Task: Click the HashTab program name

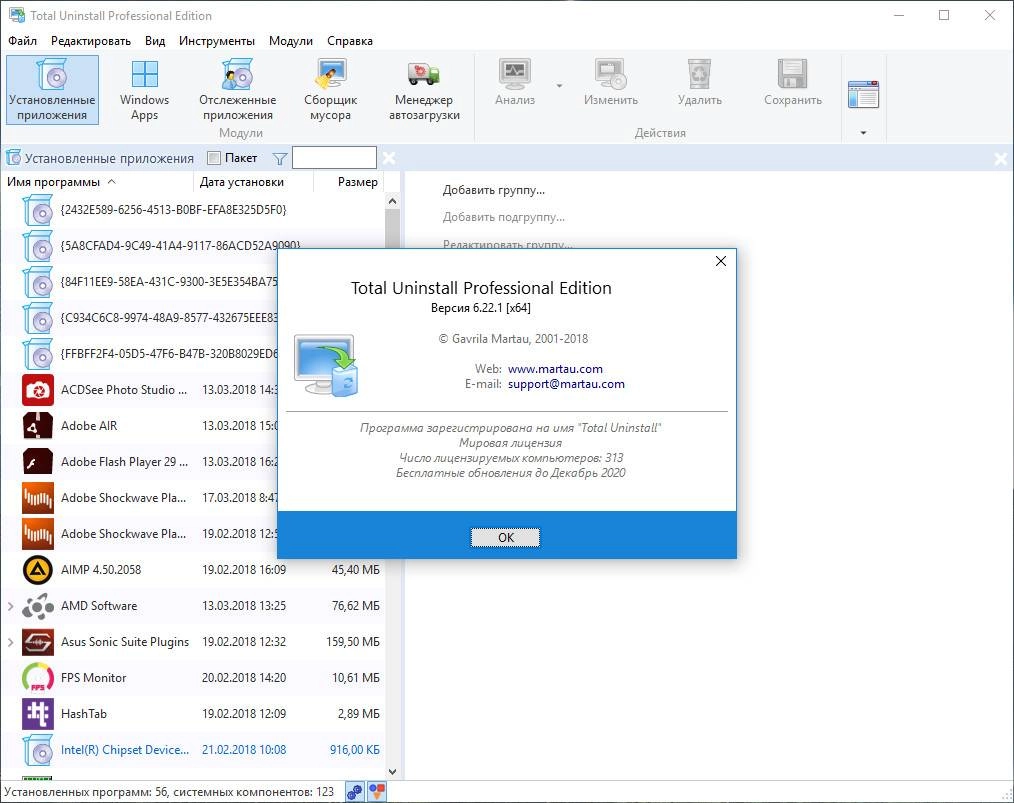Action: pyautogui.click(x=84, y=714)
